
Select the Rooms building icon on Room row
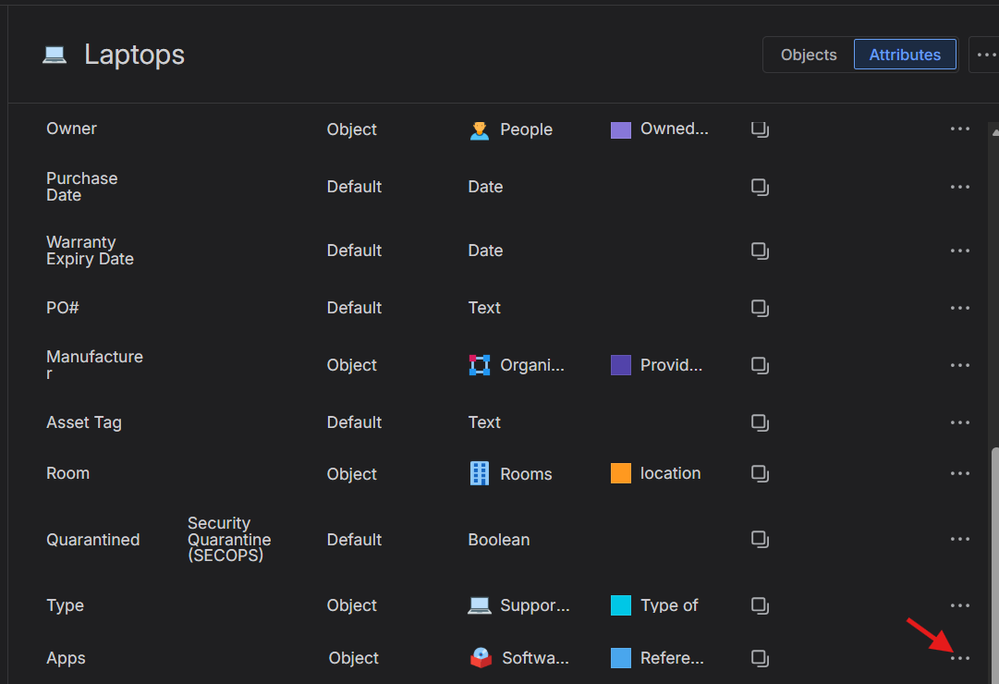pos(480,473)
